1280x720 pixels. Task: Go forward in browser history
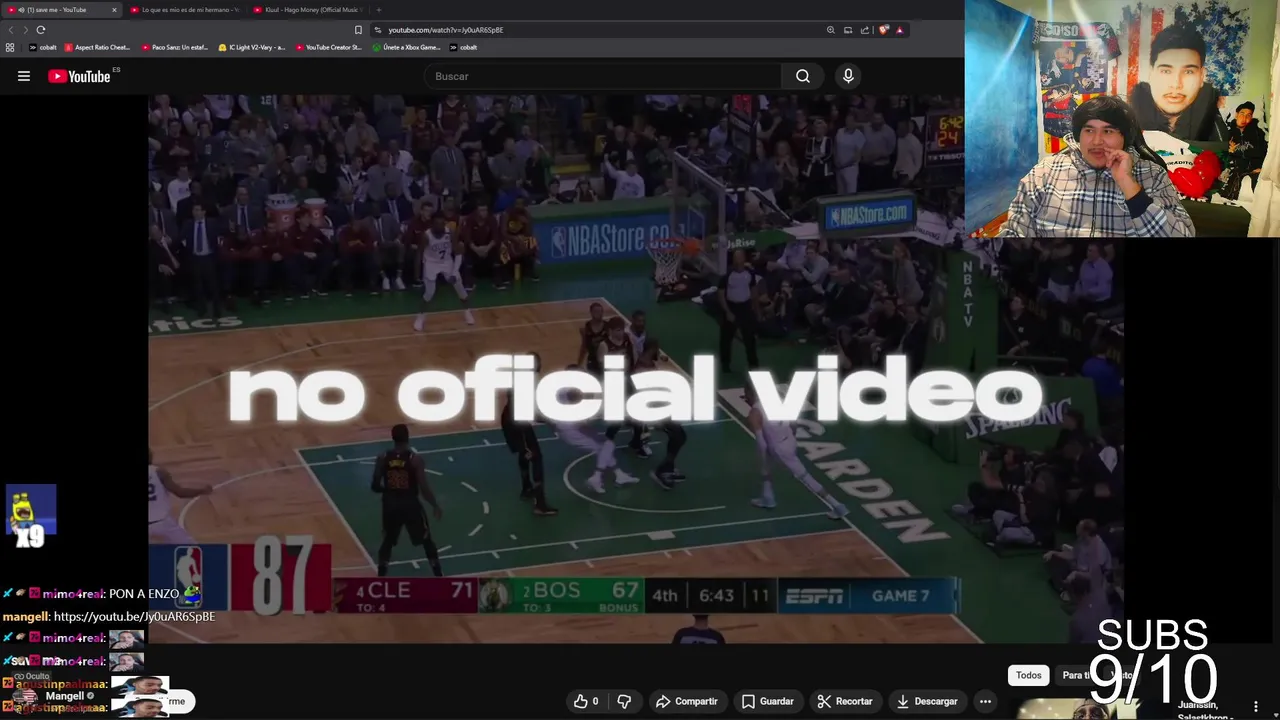coord(25,30)
